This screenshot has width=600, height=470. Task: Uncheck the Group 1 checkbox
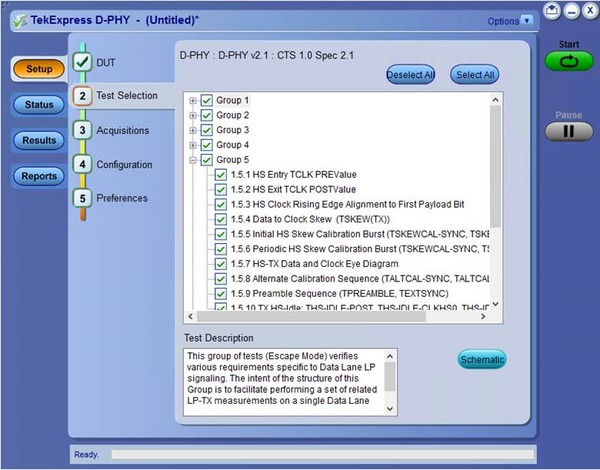pos(207,101)
